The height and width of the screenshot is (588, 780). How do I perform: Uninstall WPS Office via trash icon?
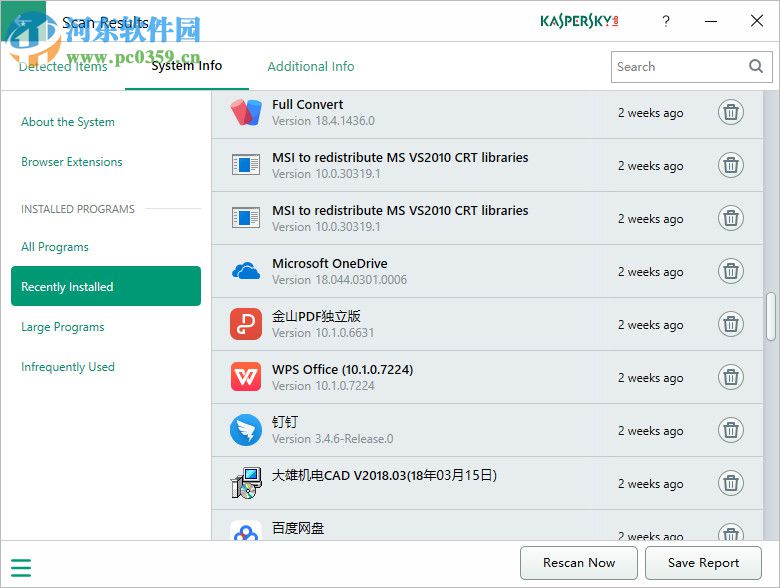pyautogui.click(x=730, y=377)
